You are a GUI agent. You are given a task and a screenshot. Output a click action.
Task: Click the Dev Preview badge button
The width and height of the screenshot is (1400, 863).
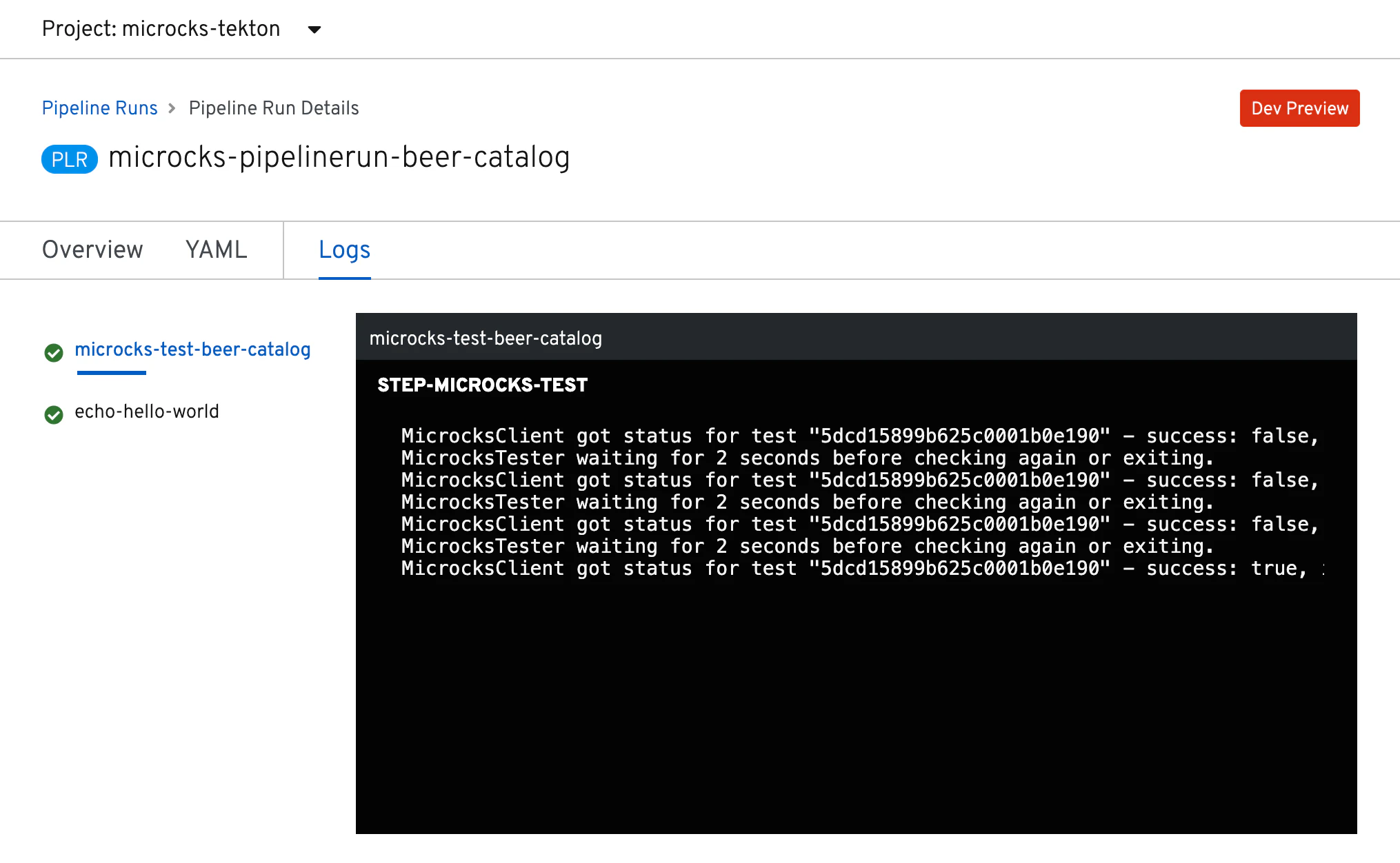click(1299, 108)
